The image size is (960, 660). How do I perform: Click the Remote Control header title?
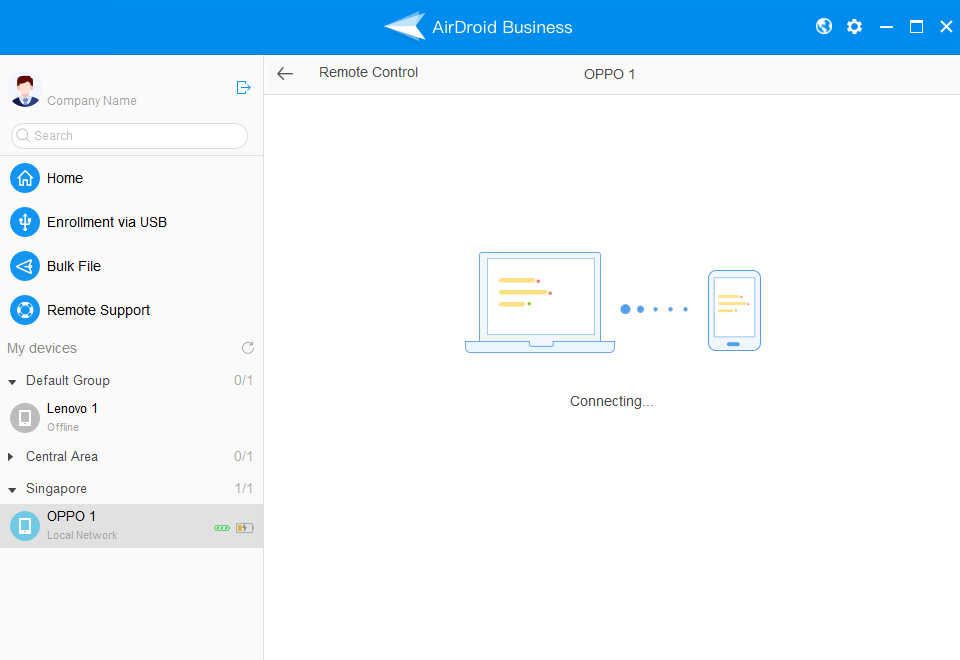pos(369,72)
